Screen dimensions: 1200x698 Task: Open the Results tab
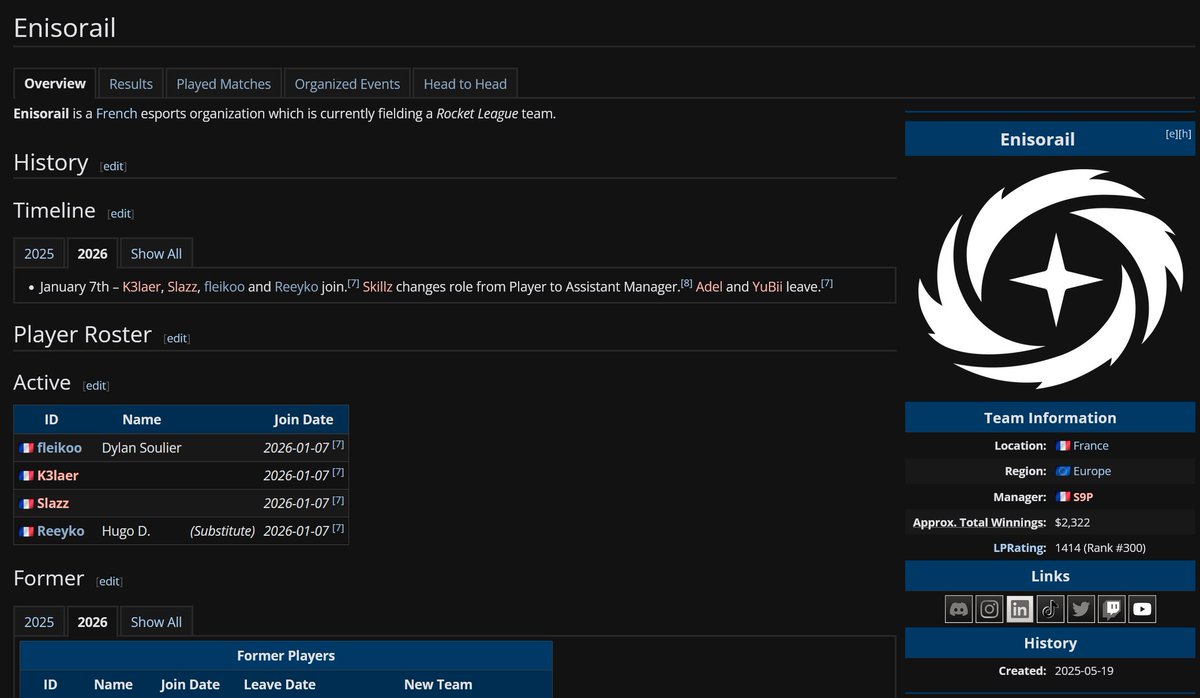point(131,84)
